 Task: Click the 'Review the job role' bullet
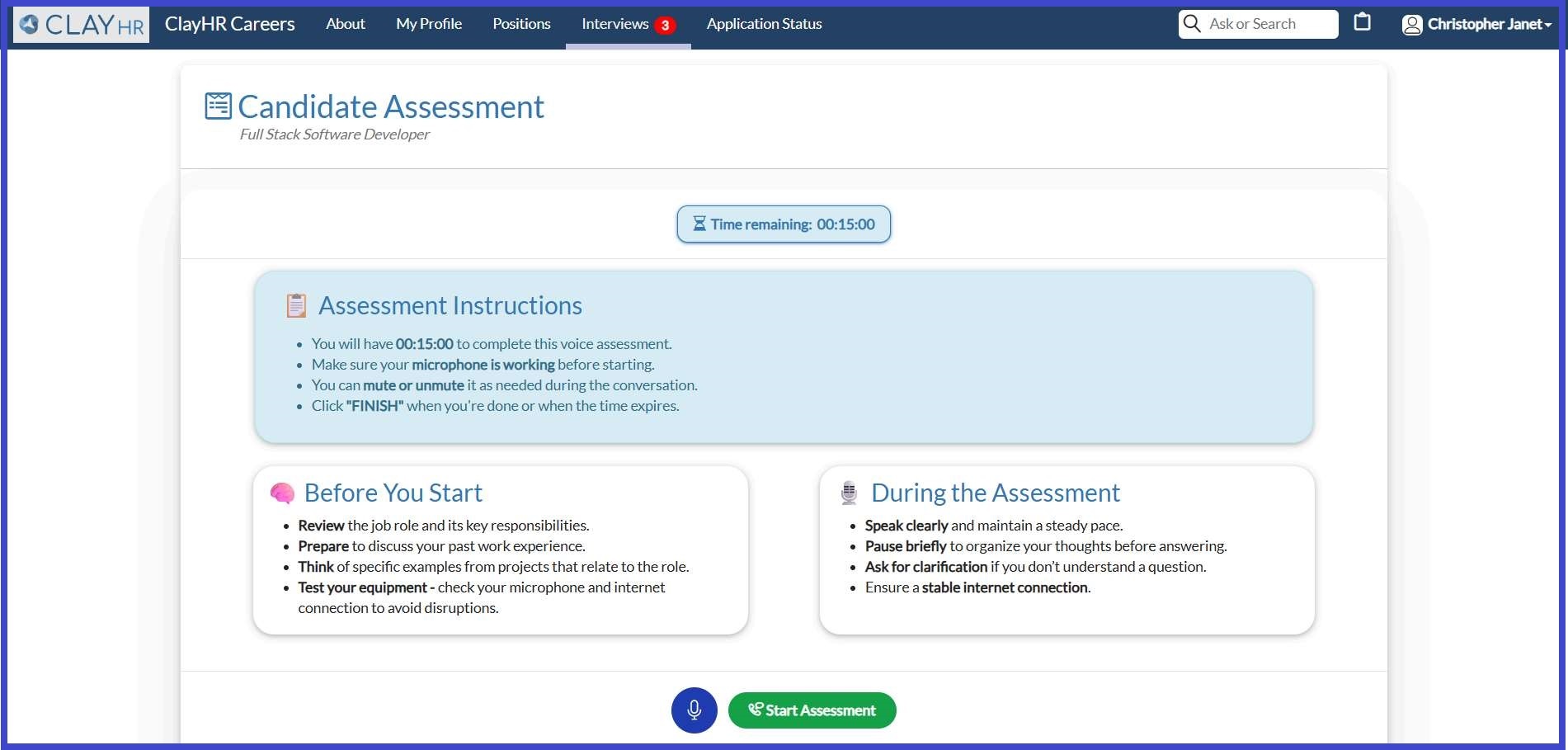point(444,526)
